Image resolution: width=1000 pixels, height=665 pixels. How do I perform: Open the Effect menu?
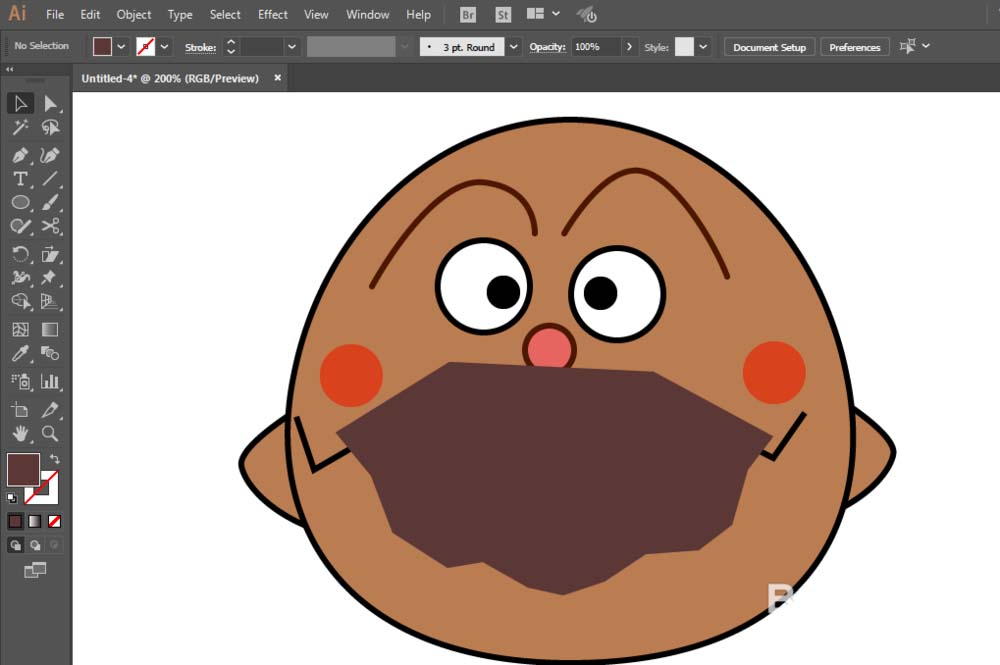click(272, 15)
